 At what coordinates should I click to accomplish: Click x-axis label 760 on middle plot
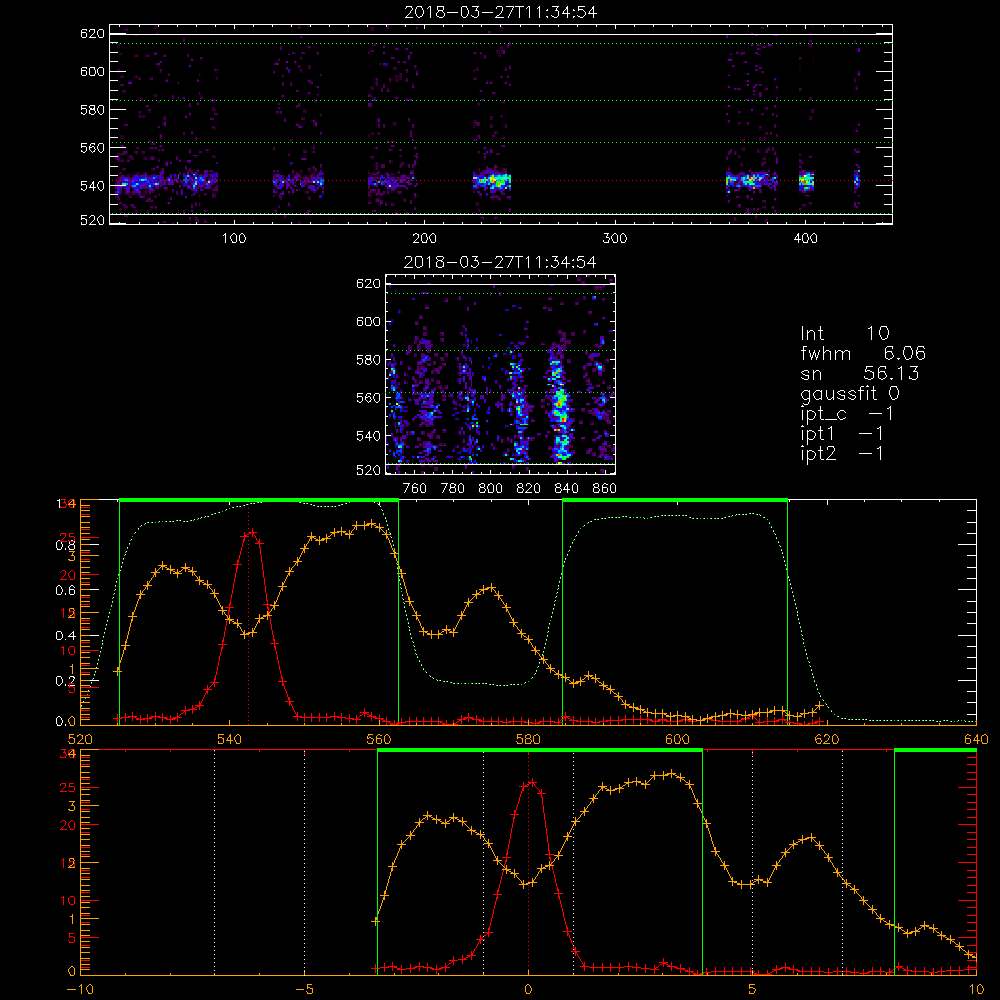(x=415, y=489)
